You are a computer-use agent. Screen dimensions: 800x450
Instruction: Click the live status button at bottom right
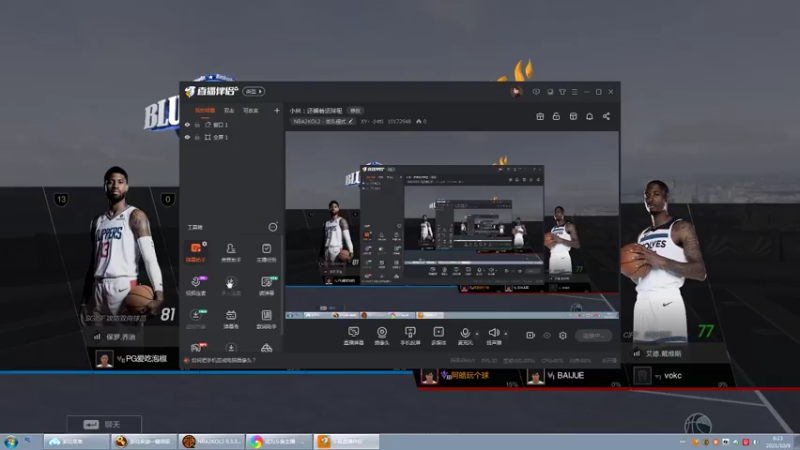[594, 336]
